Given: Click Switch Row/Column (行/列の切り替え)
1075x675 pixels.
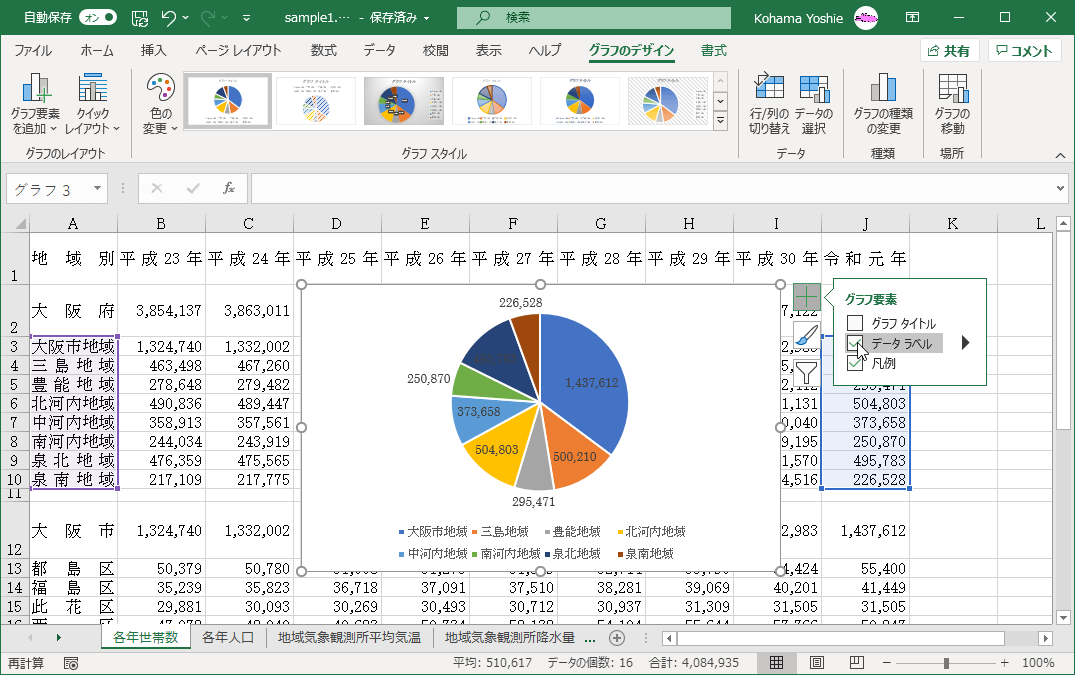Looking at the screenshot, I should [x=769, y=104].
